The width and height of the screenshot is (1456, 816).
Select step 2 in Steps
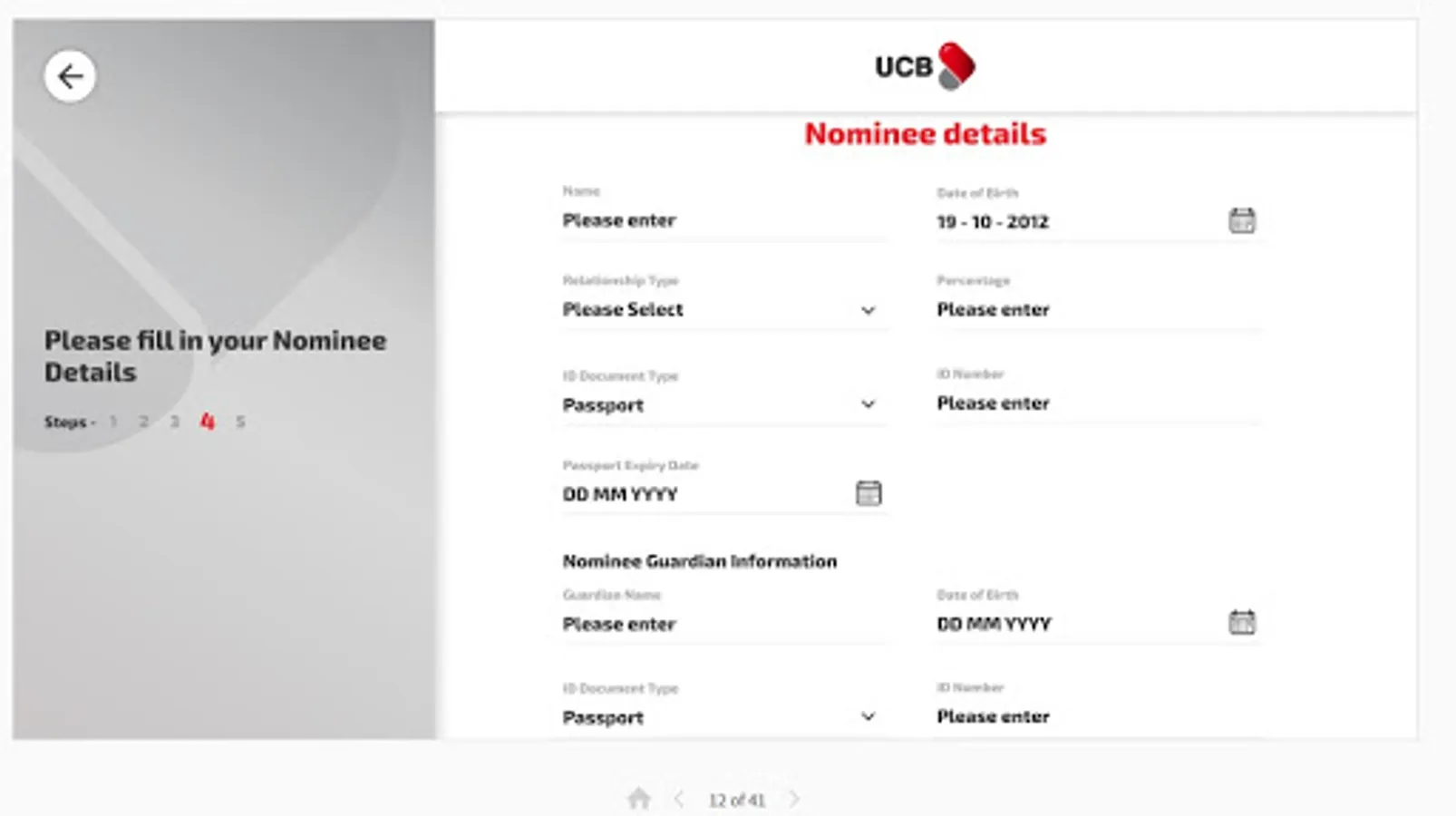pyautogui.click(x=143, y=422)
